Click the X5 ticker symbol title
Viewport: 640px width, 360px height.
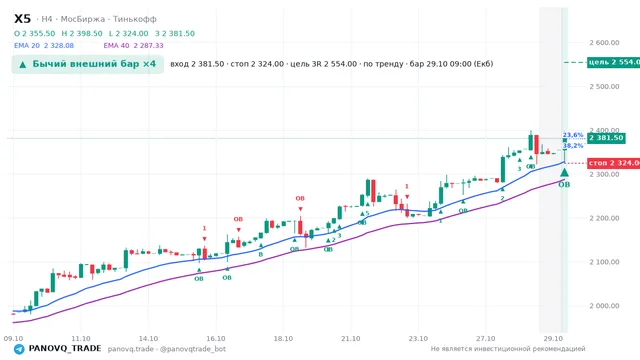point(22,19)
